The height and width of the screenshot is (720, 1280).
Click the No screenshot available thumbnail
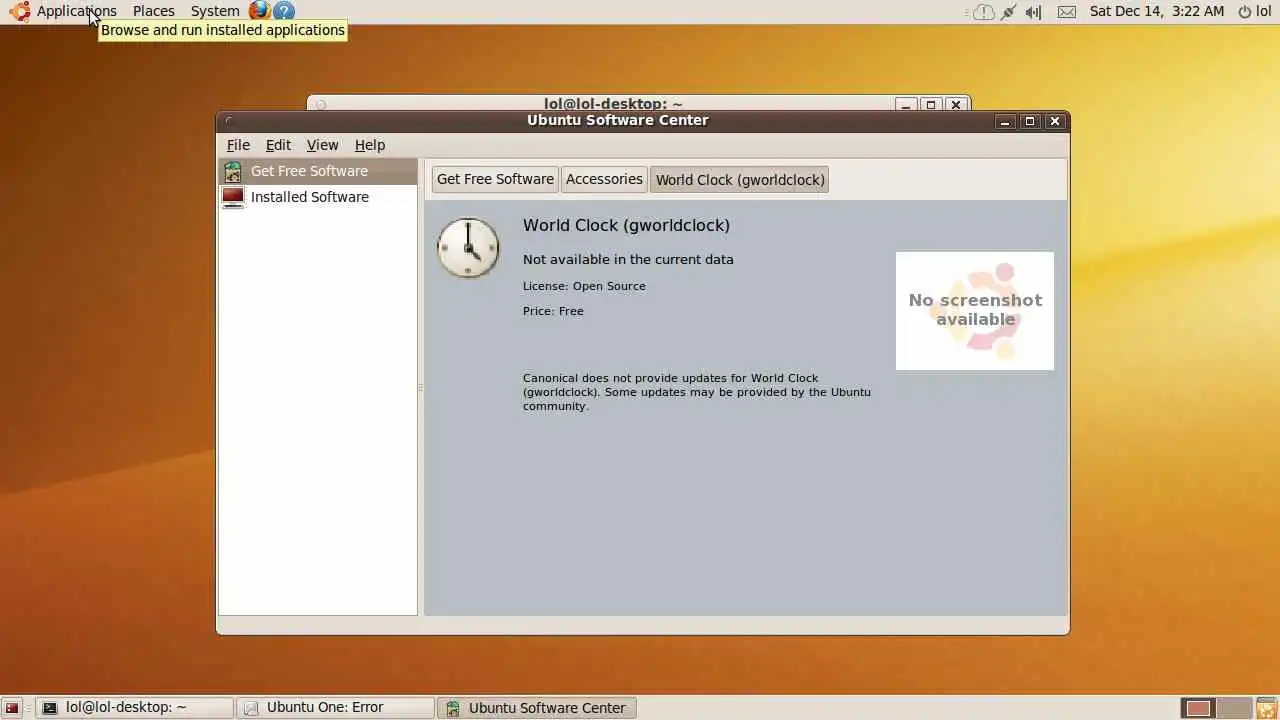tap(975, 310)
